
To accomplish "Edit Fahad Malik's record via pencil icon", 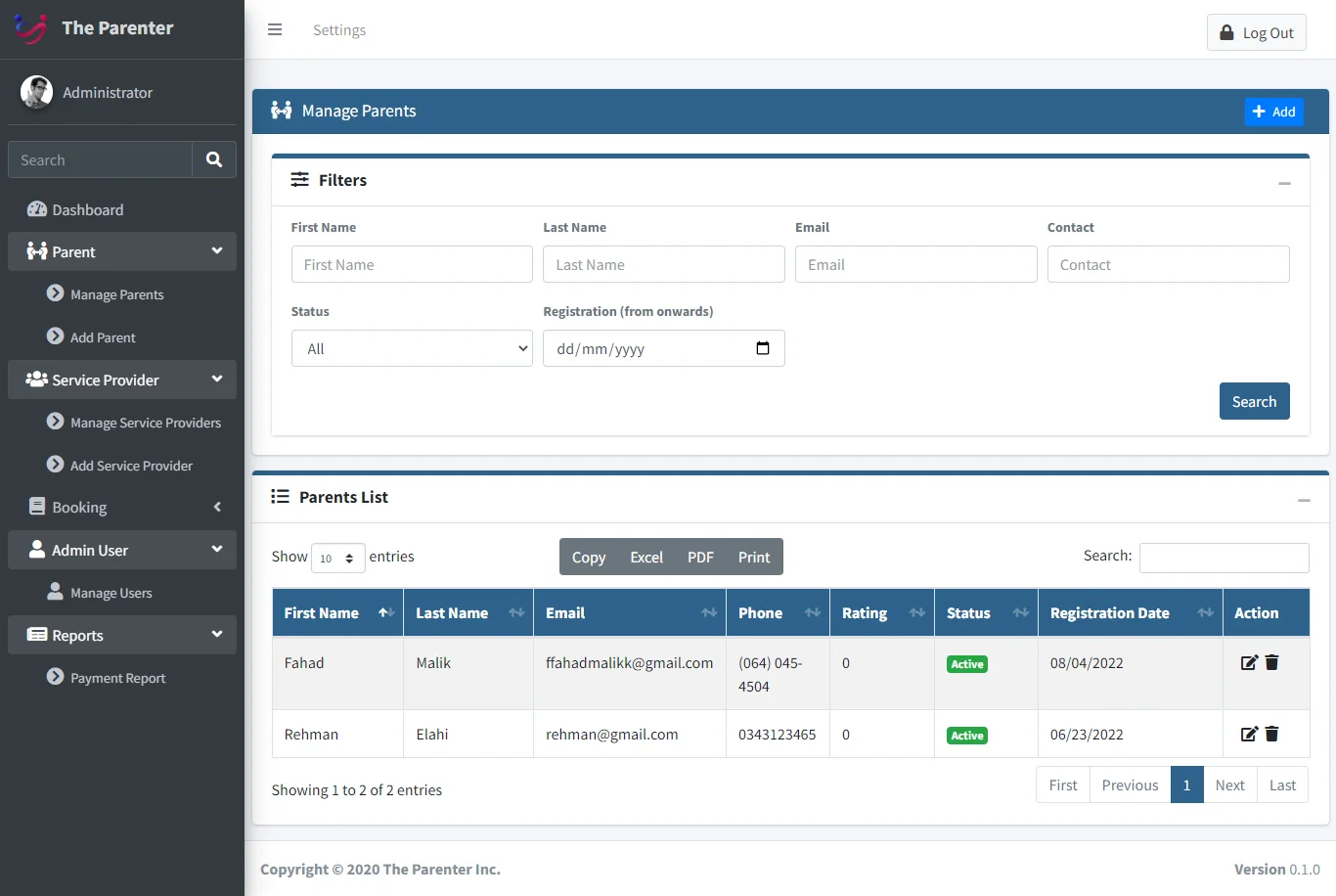I will [1249, 663].
